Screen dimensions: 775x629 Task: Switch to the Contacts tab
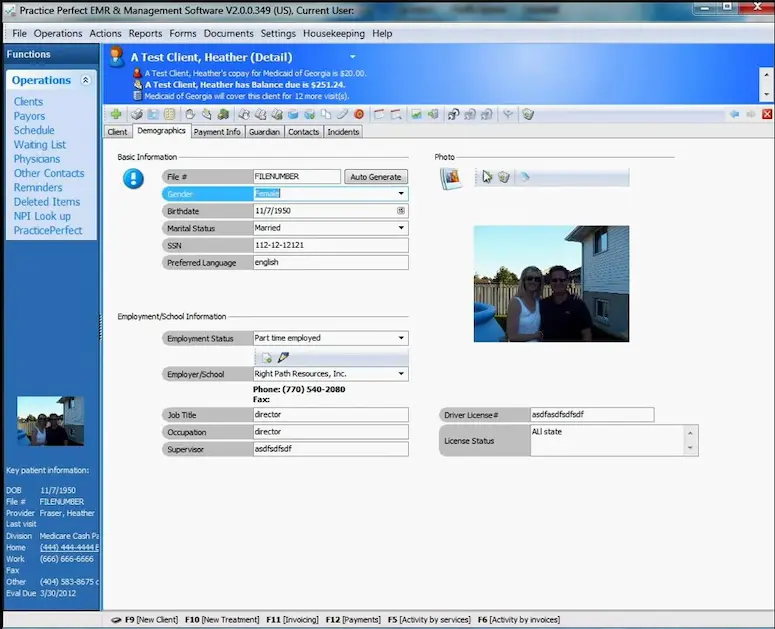303,132
